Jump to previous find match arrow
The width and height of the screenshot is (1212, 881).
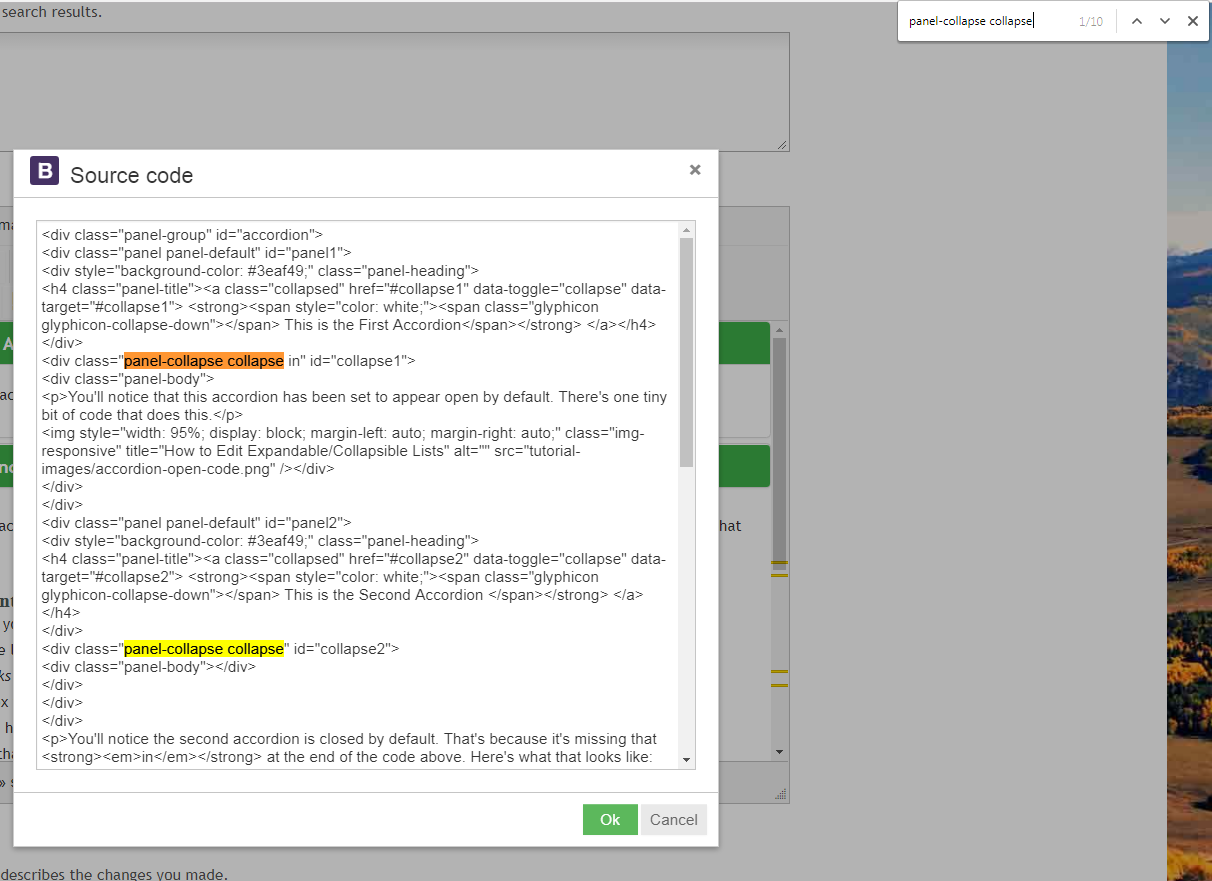click(1136, 21)
